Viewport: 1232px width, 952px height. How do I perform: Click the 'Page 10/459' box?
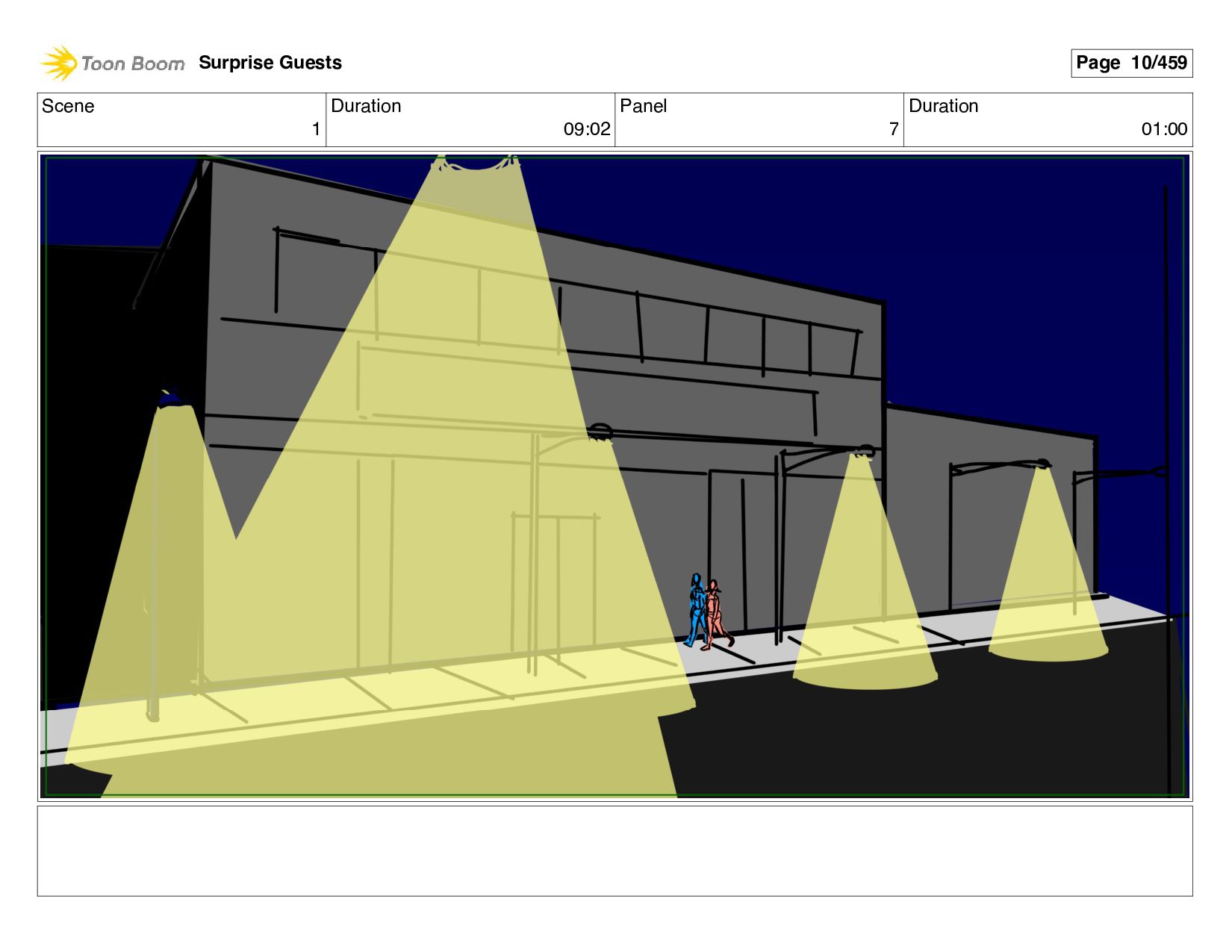pos(1131,63)
